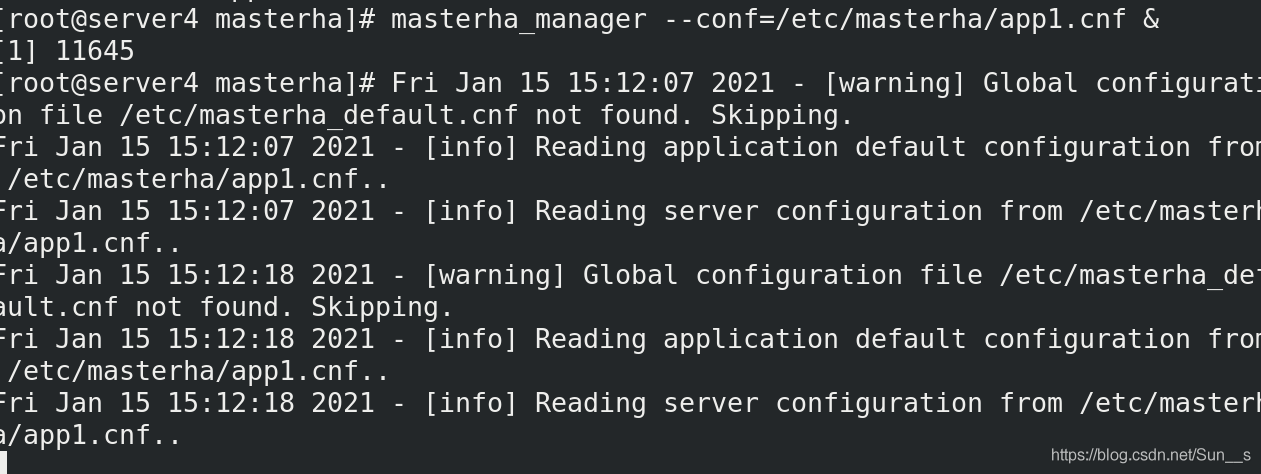
Task: Click the first 'Reading server configuration' text
Action: tap(758, 211)
